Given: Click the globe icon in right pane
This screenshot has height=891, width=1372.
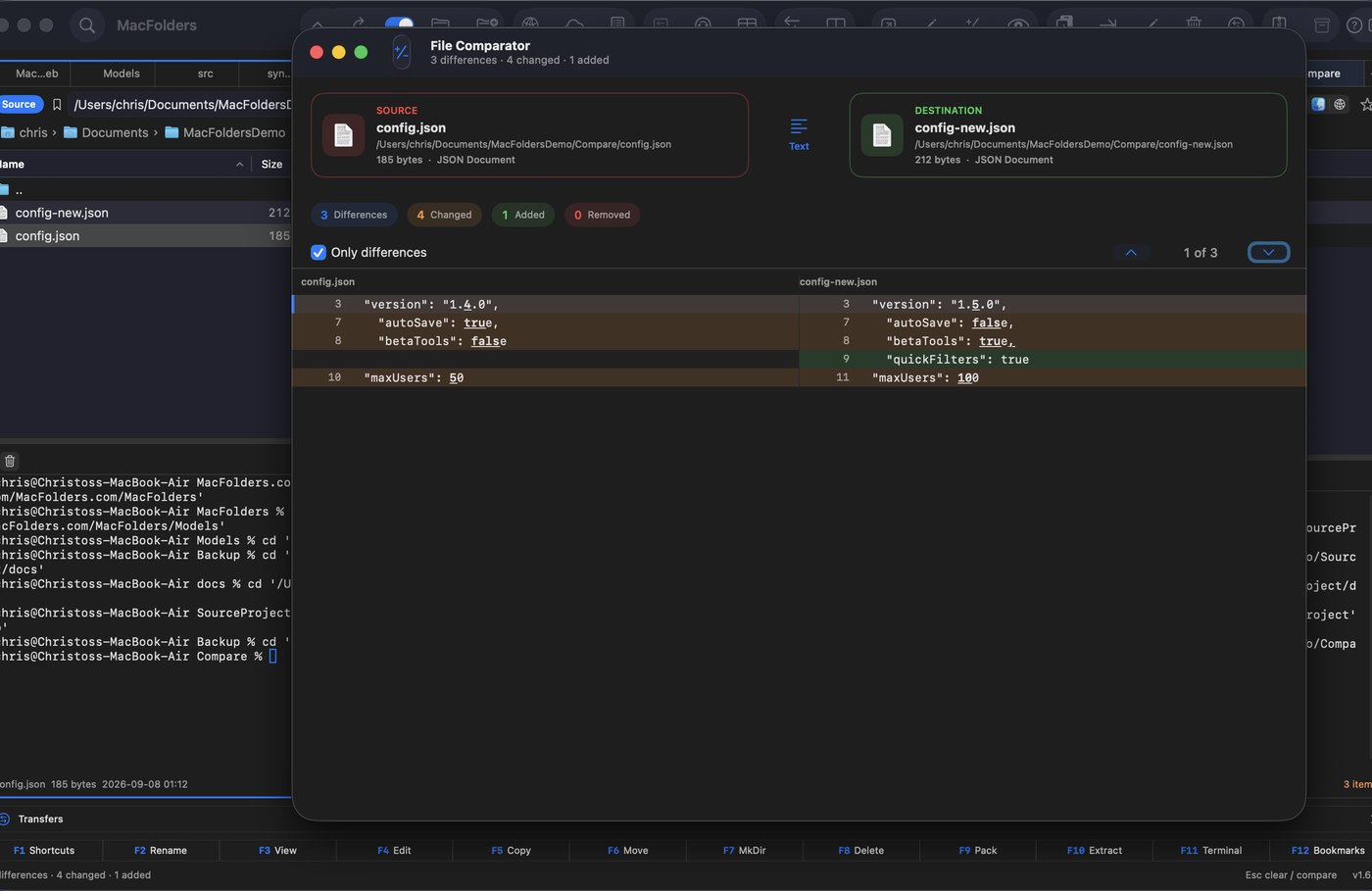Looking at the screenshot, I should pyautogui.click(x=1340, y=104).
